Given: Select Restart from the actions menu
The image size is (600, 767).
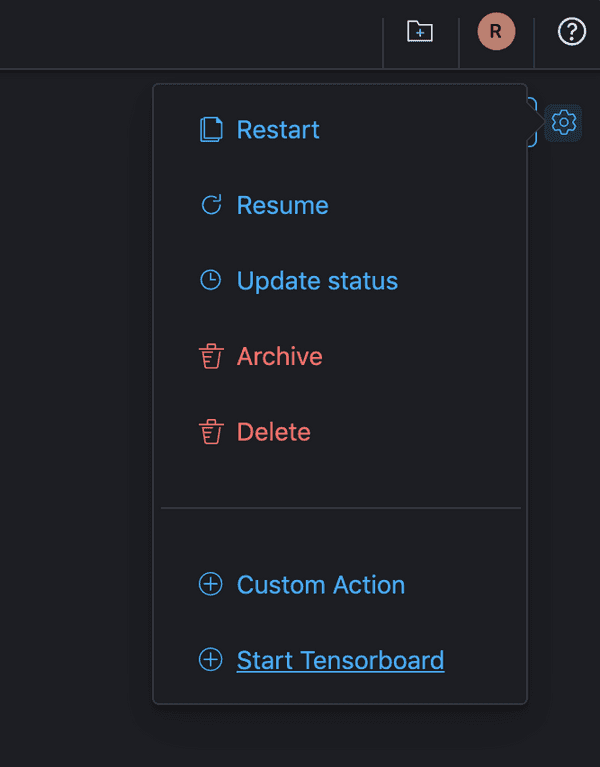Looking at the screenshot, I should click(278, 130).
